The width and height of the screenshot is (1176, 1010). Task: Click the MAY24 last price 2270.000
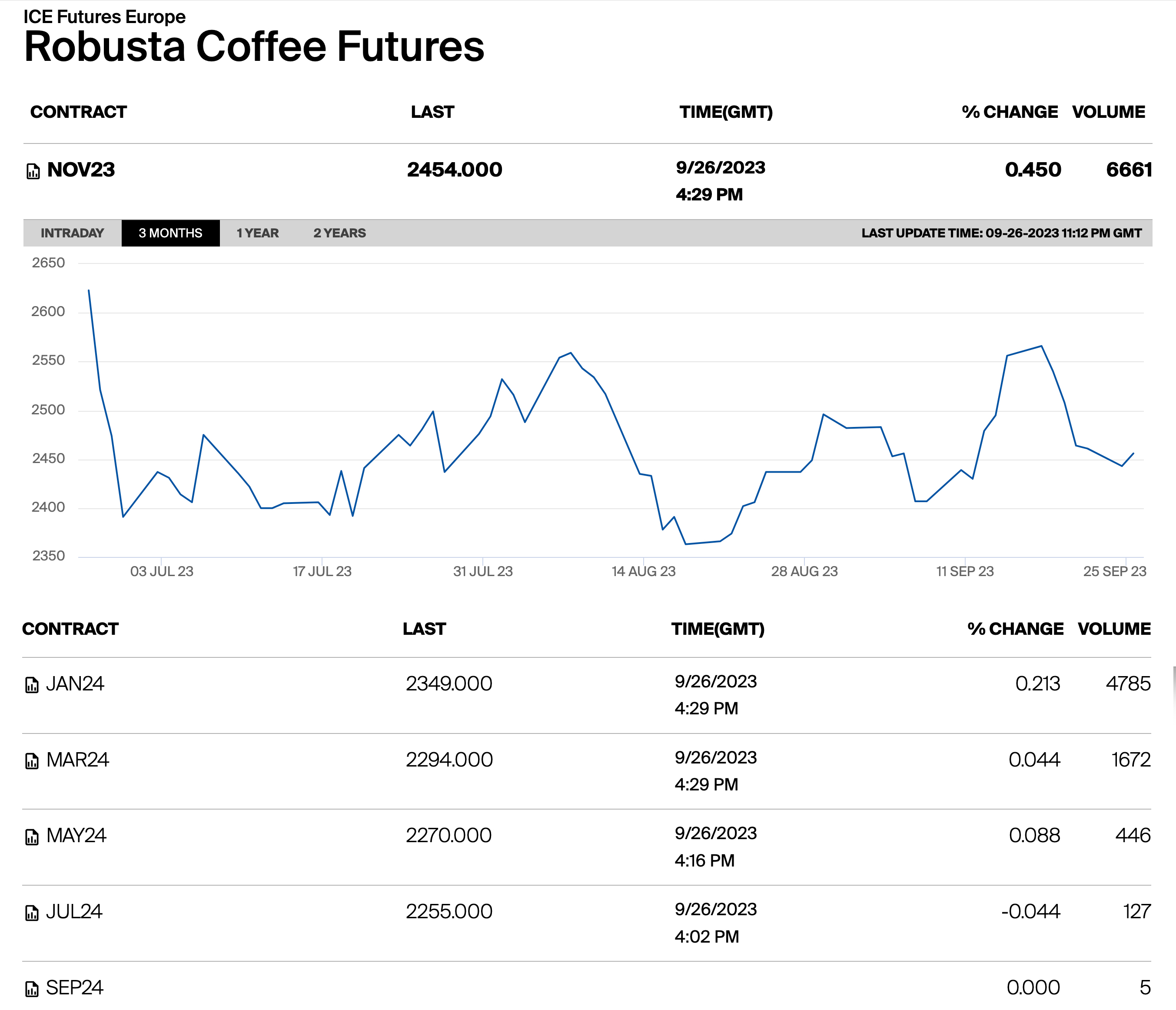[448, 836]
